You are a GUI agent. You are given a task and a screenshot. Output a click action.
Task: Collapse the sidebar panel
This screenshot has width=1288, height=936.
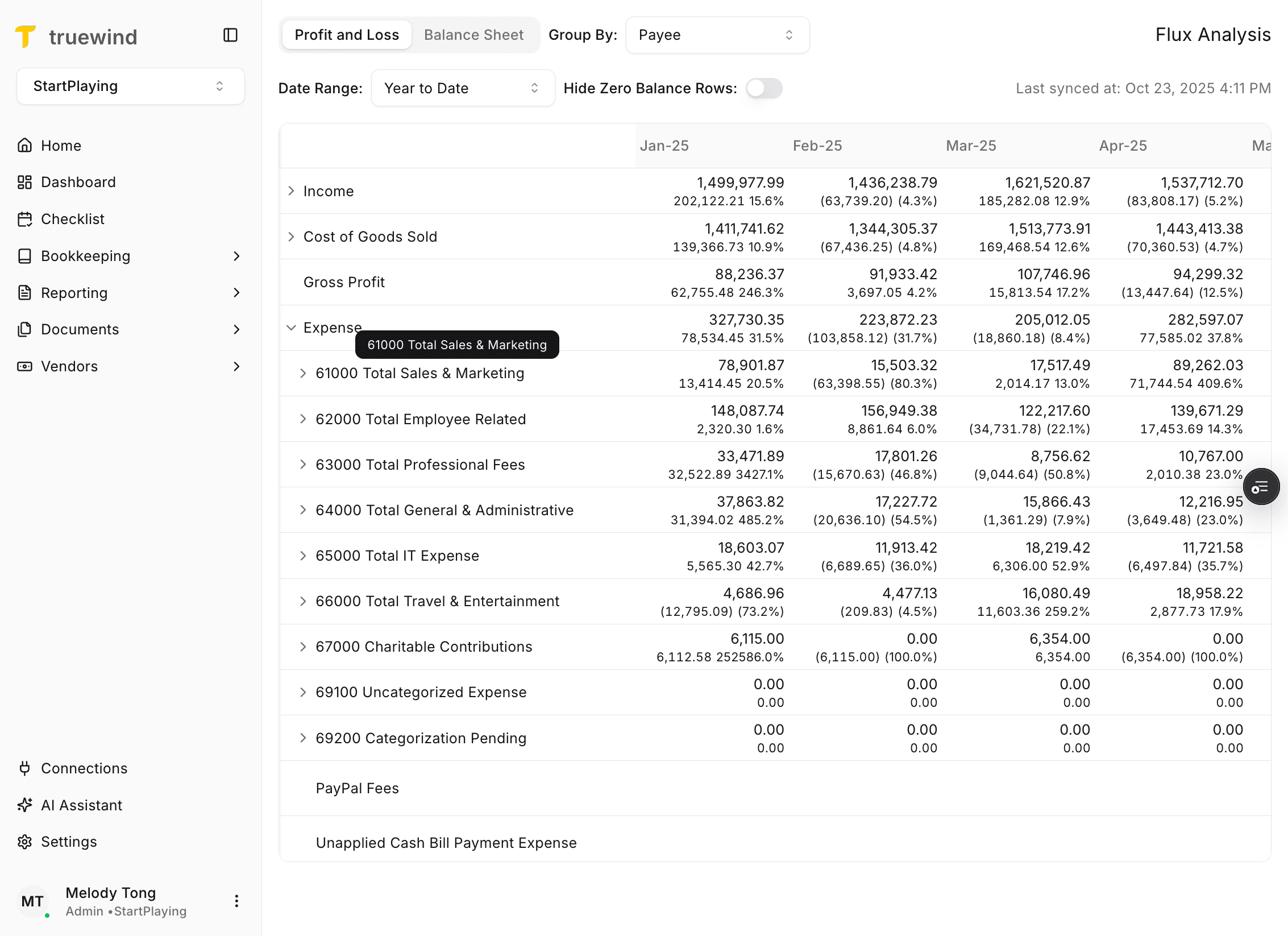[x=230, y=35]
